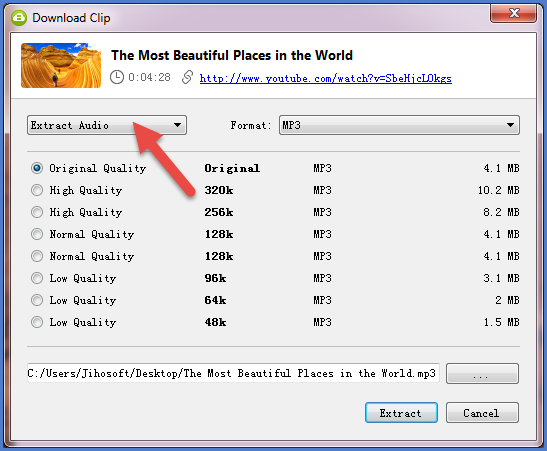
Task: Click the clock duration icon
Action: (117, 77)
